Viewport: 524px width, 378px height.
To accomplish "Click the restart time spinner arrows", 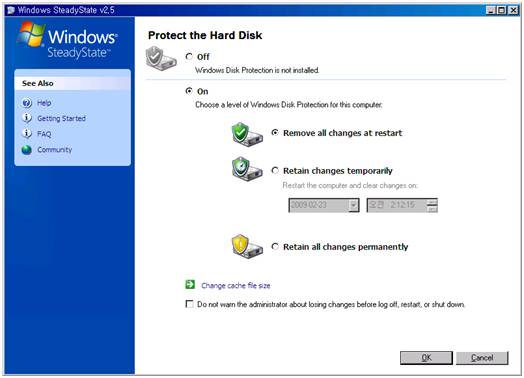I will (432, 205).
